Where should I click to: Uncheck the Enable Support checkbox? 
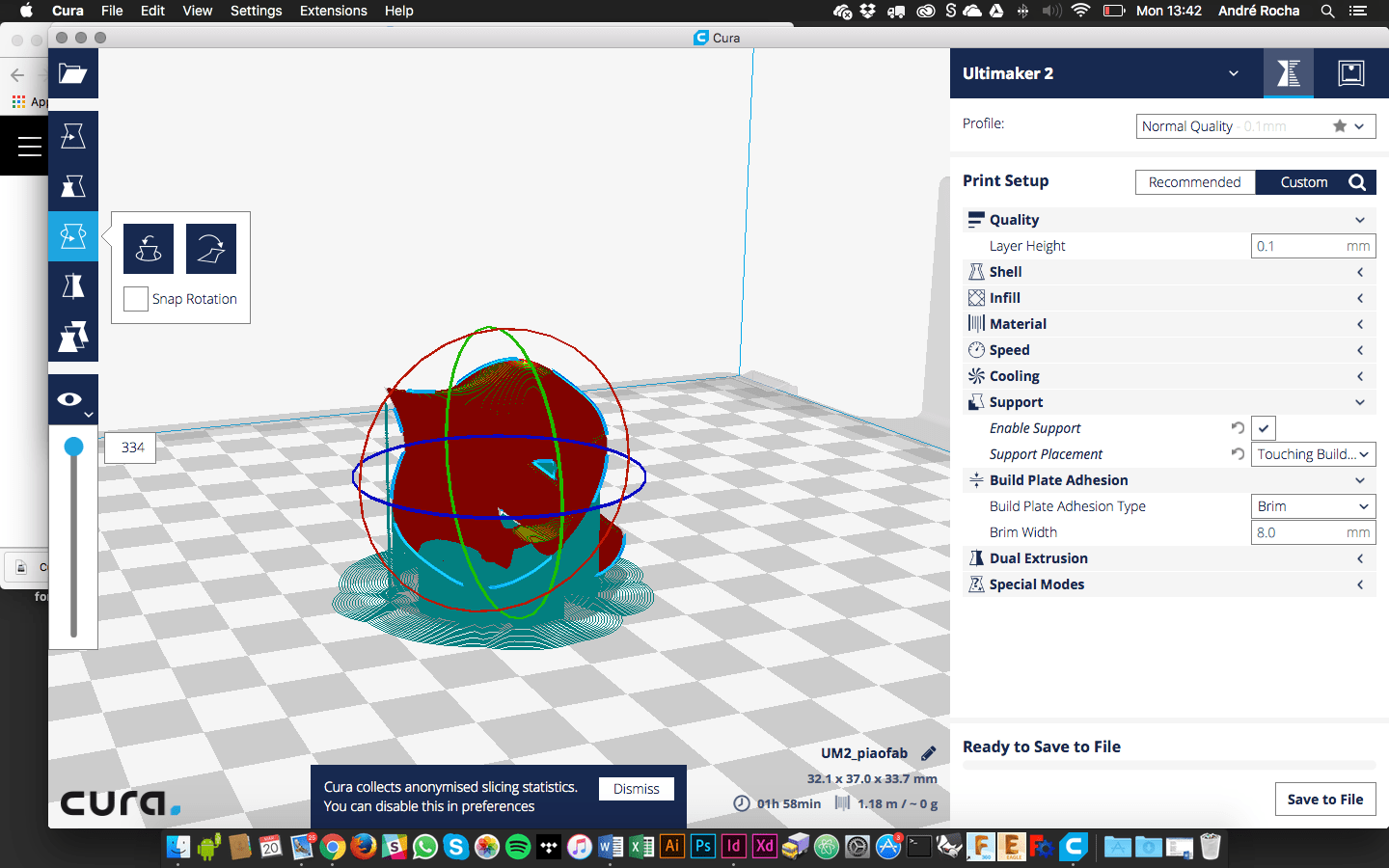(x=1264, y=428)
